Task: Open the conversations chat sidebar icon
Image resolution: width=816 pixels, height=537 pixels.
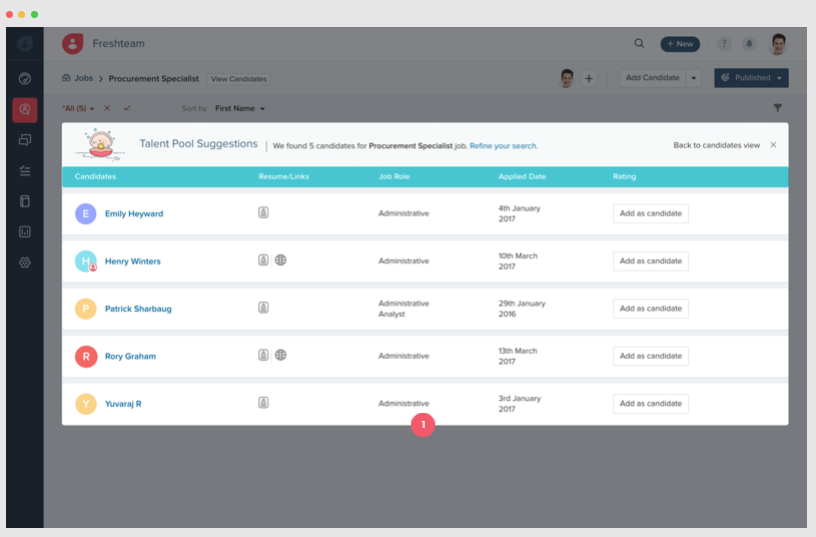Action: [x=24, y=140]
